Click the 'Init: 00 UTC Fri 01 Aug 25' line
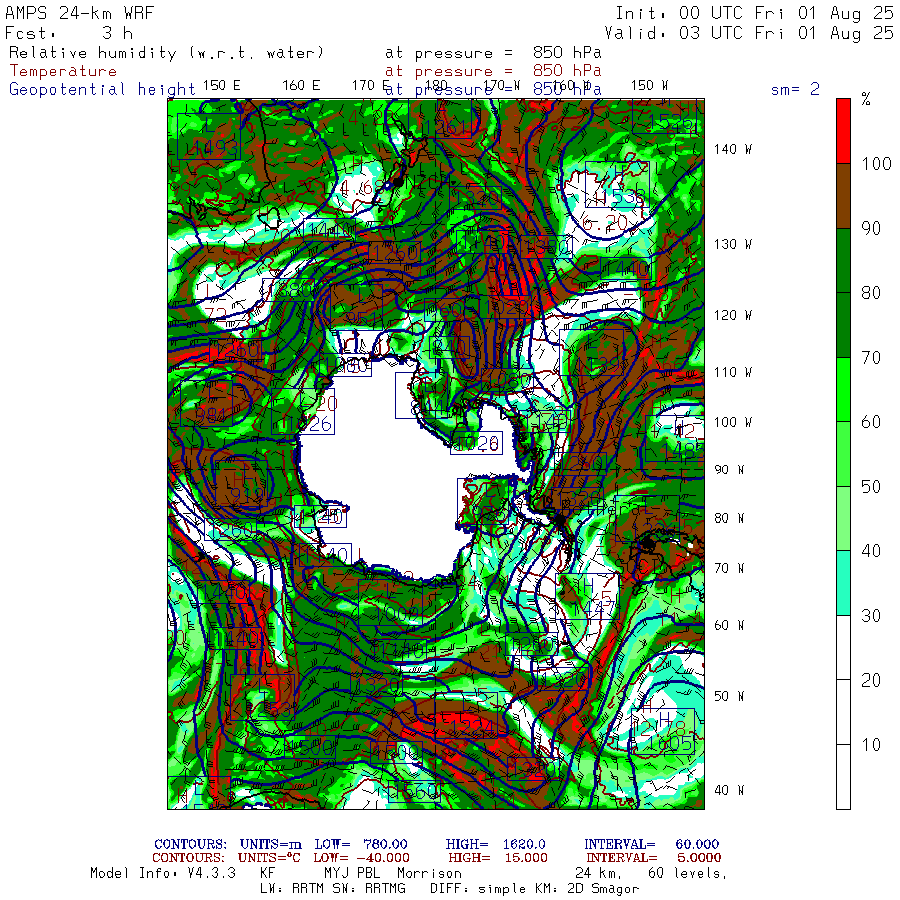 (x=754, y=13)
